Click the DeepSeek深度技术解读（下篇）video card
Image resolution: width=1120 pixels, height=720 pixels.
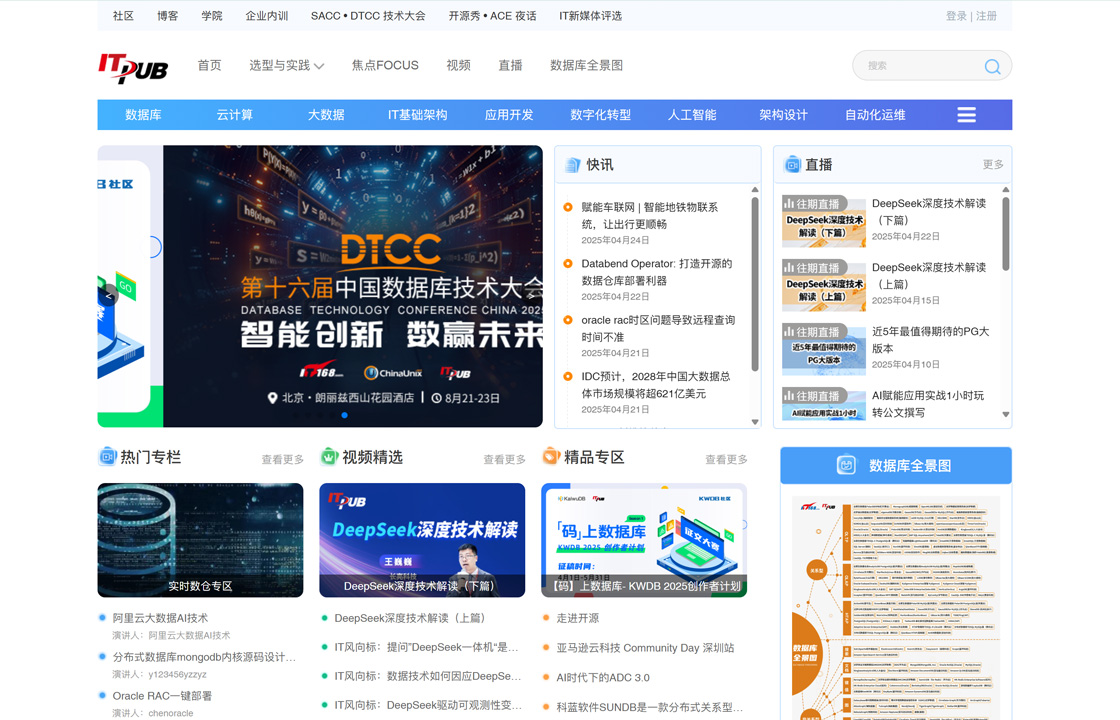[x=422, y=540]
